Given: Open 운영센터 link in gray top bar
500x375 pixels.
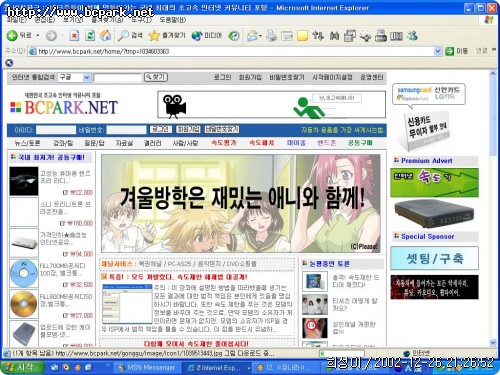Looking at the screenshot, I should (372, 77).
